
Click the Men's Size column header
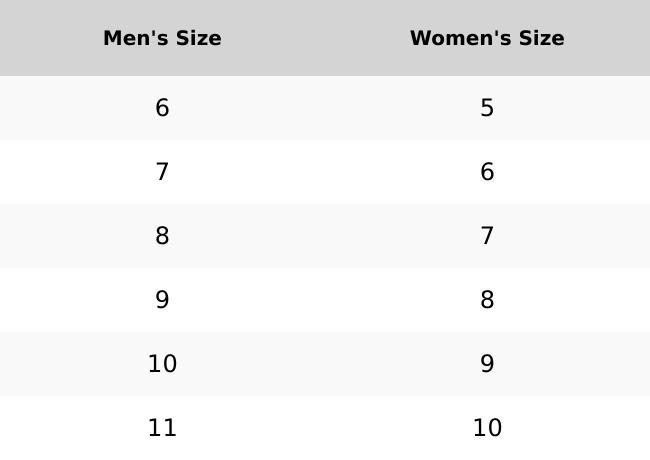[162, 38]
